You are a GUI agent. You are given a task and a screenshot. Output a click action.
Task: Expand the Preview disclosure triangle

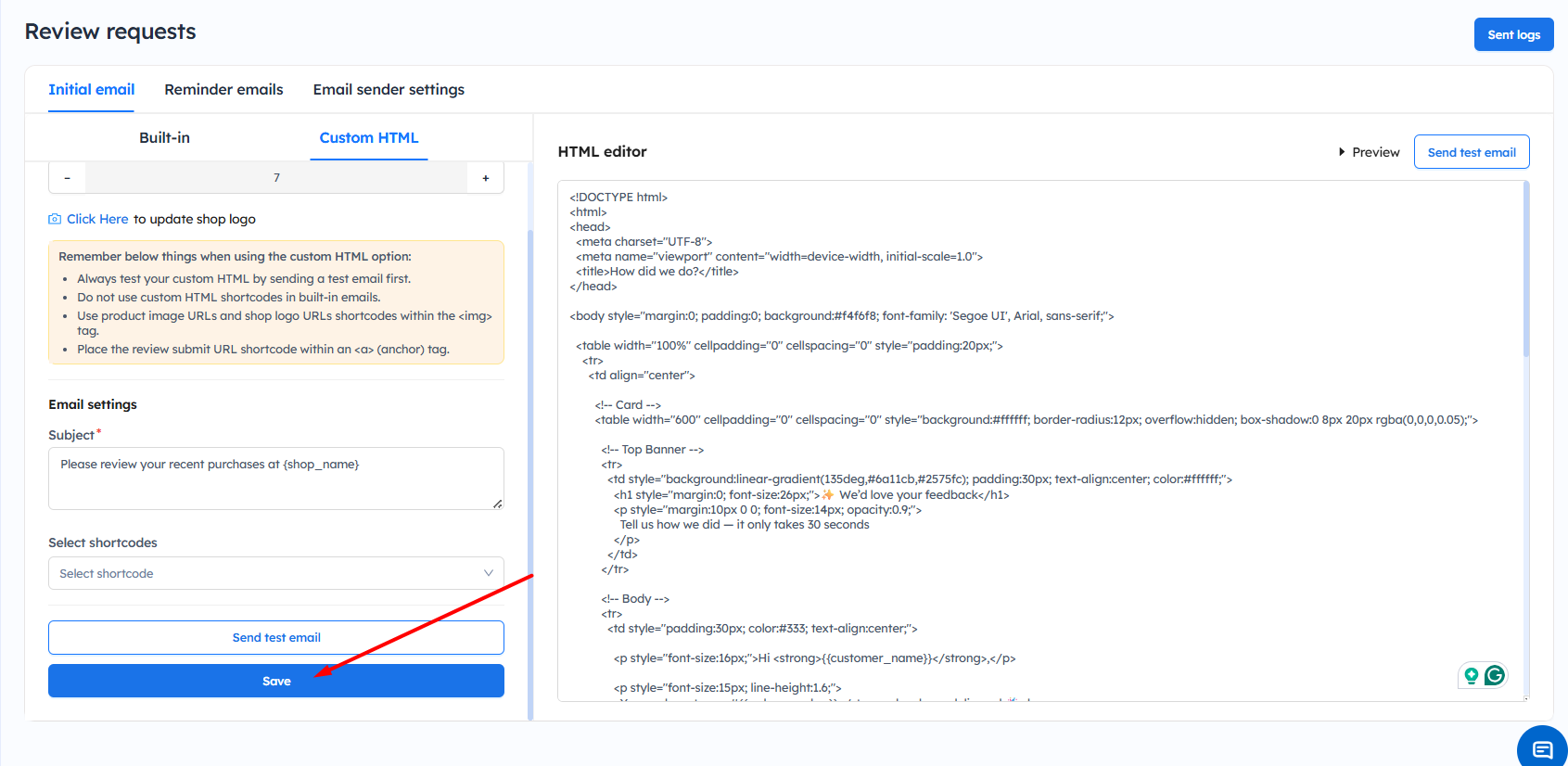pyautogui.click(x=1342, y=152)
